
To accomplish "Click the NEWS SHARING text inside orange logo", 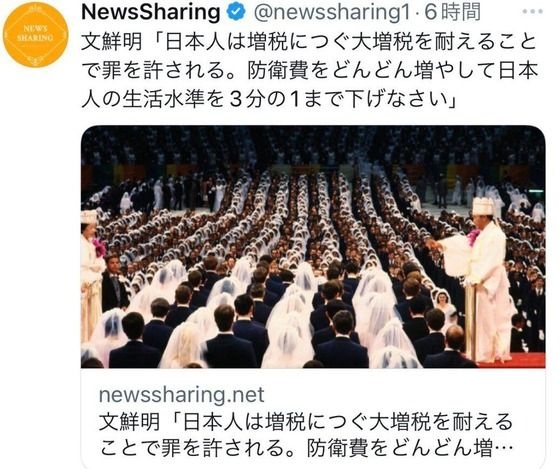I will tap(35, 34).
